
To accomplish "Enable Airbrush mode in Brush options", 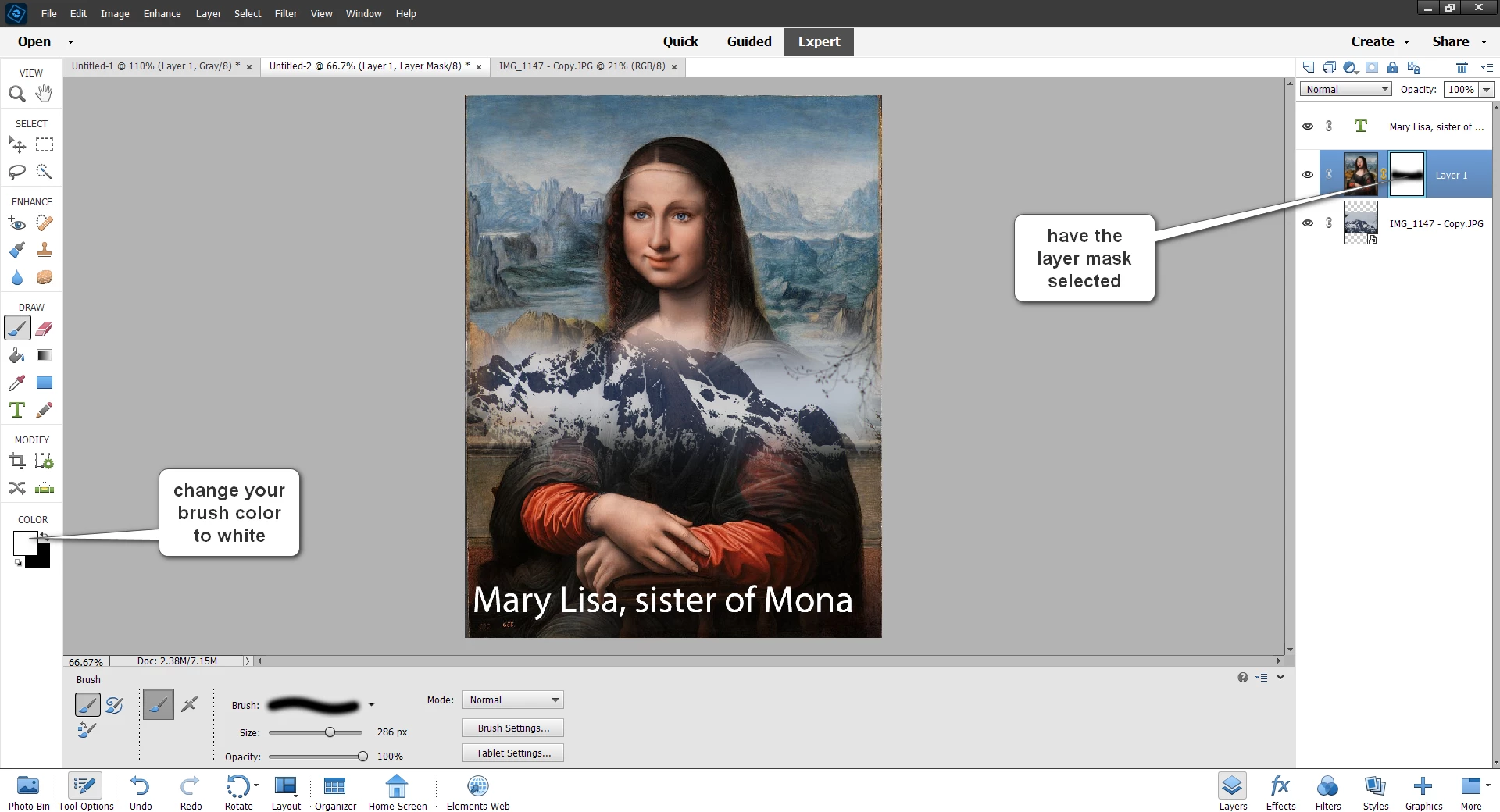I will [x=189, y=704].
